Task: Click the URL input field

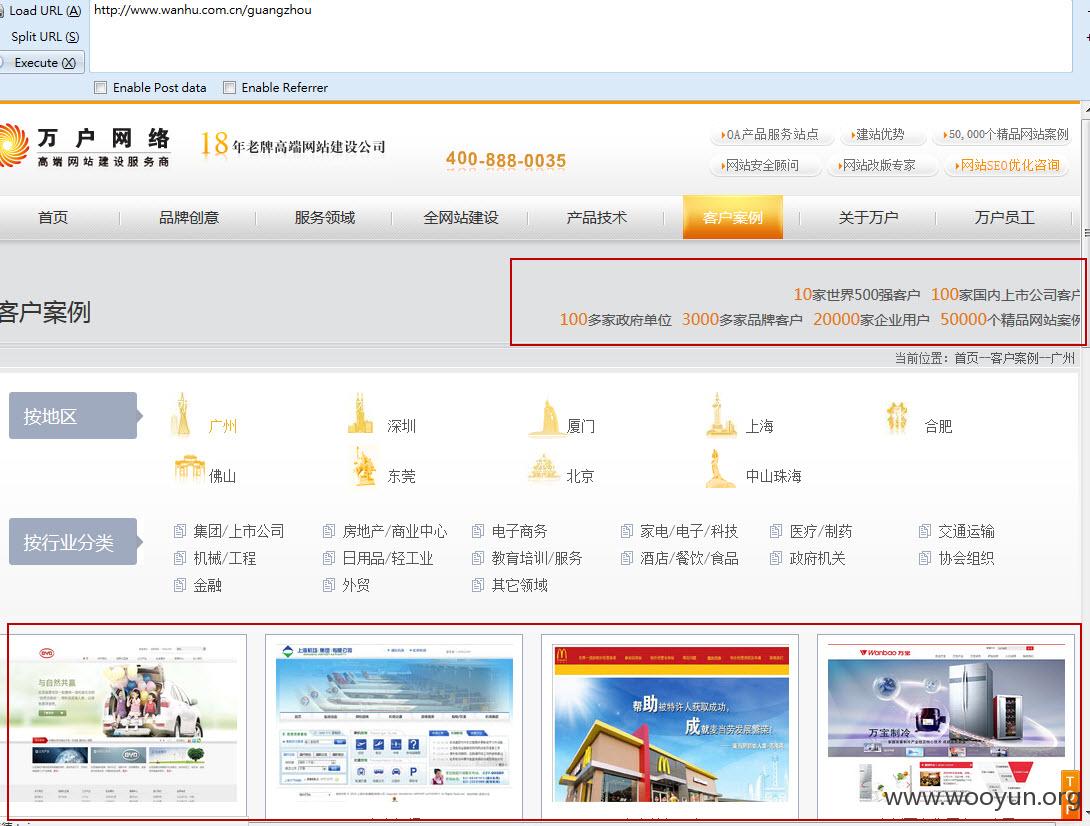Action: tap(580, 36)
